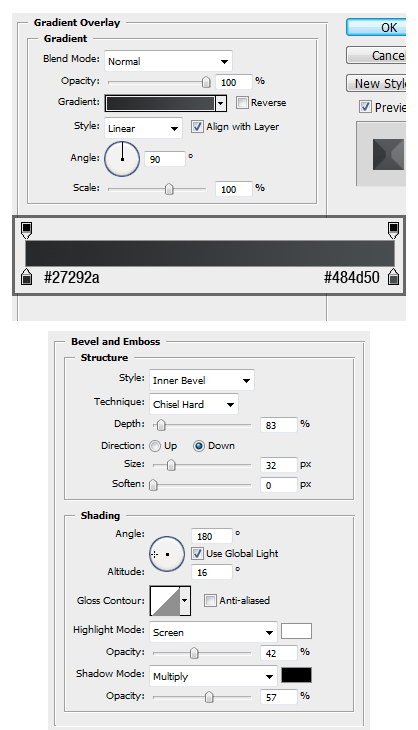Click the Shading angle and altitude dial

167,554
